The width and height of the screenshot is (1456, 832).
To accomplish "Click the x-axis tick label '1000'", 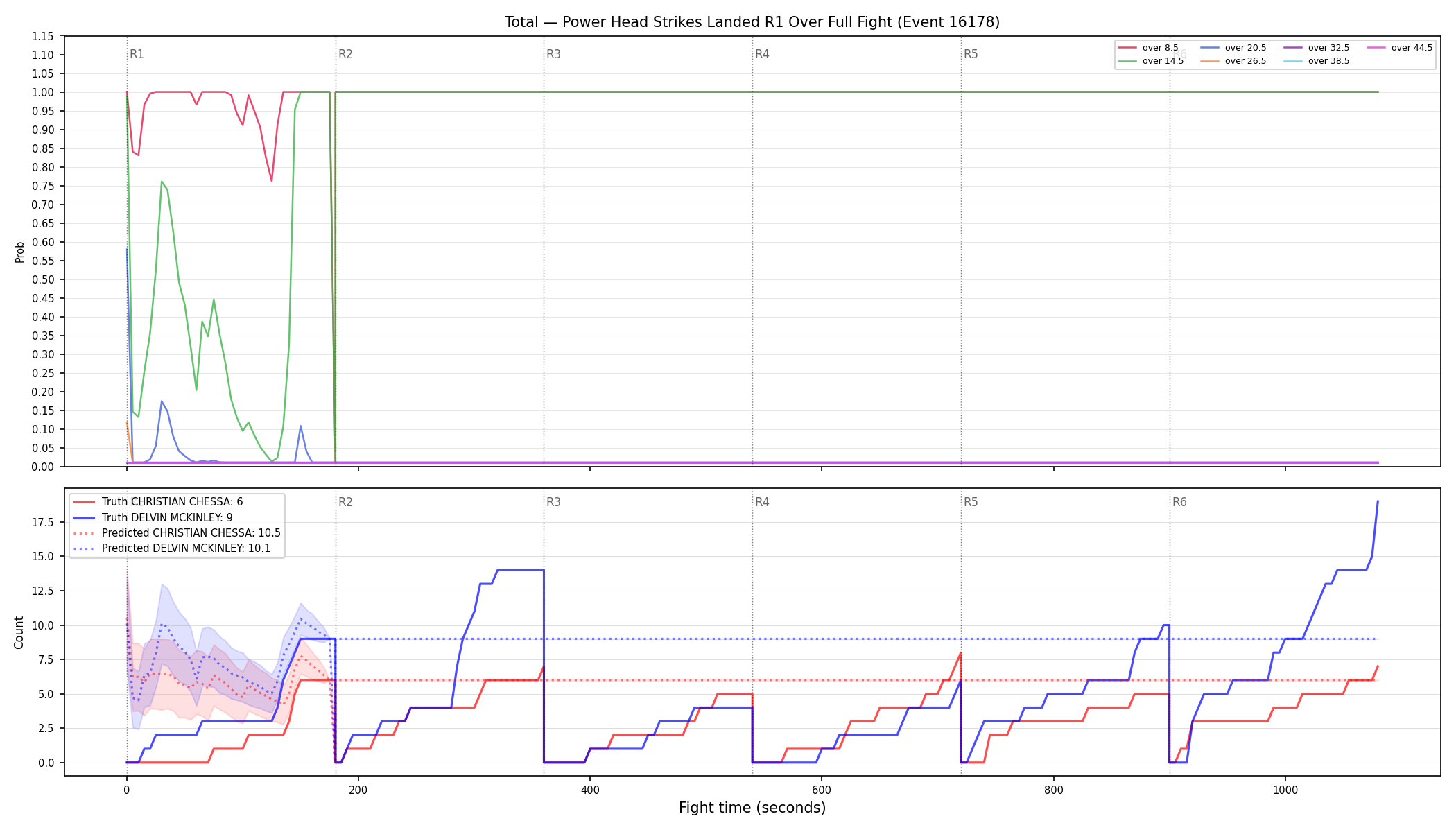I will [1285, 790].
